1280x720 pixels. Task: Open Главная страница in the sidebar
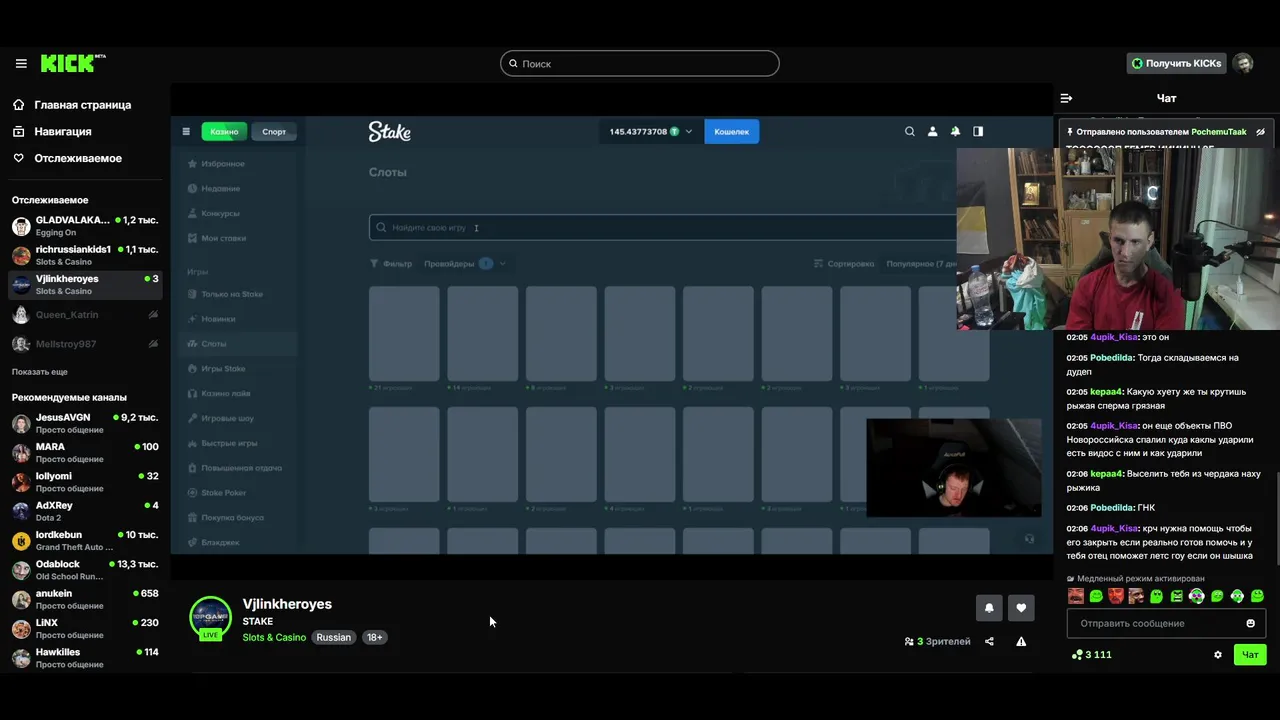83,104
